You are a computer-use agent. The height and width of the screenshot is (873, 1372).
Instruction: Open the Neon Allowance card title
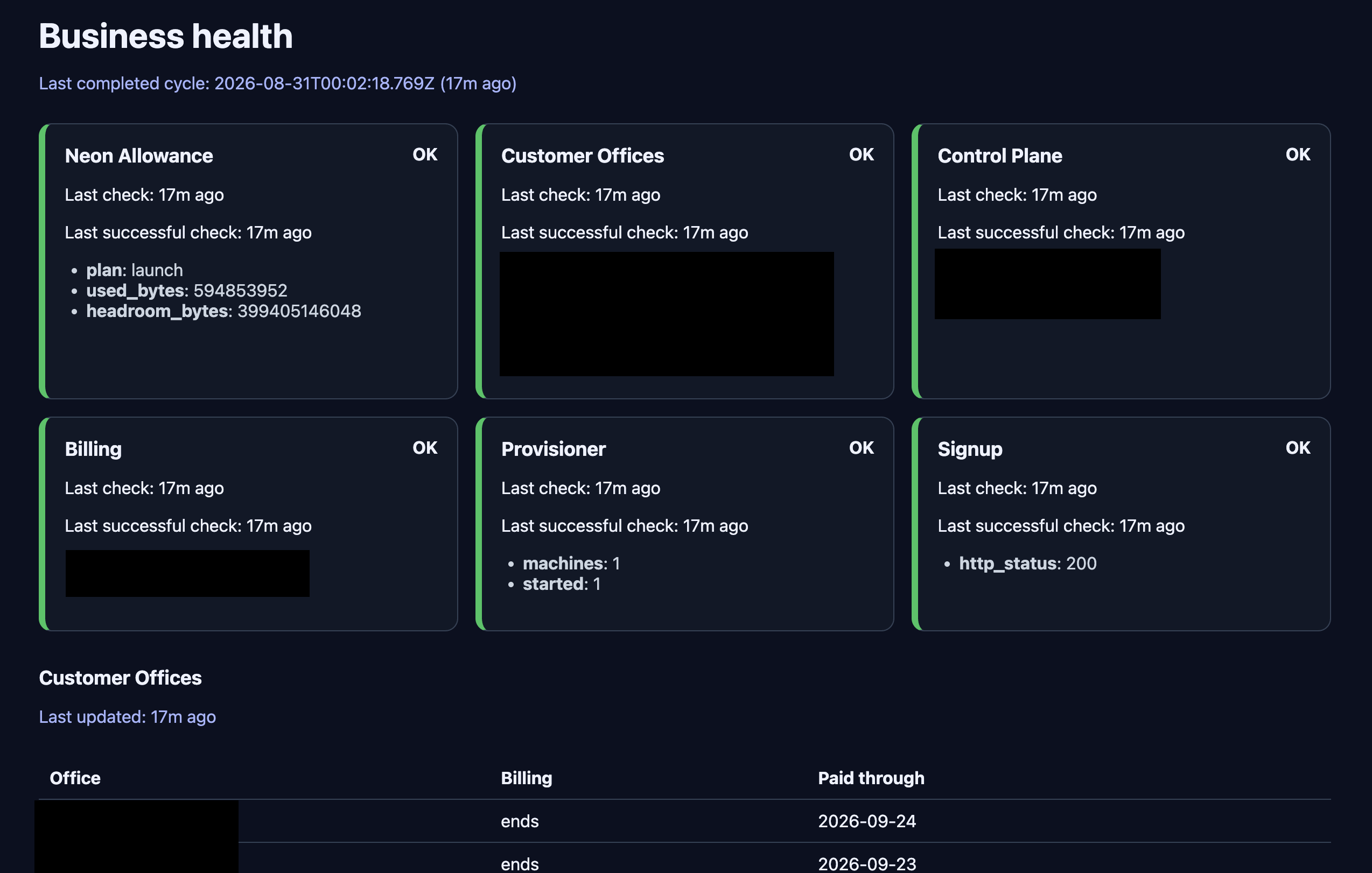click(139, 156)
